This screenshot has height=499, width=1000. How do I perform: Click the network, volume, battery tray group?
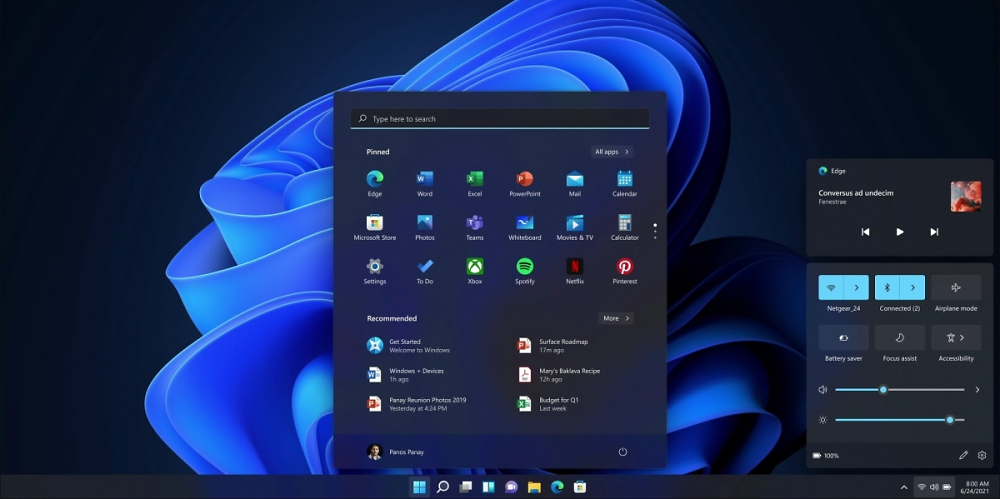[x=934, y=488]
